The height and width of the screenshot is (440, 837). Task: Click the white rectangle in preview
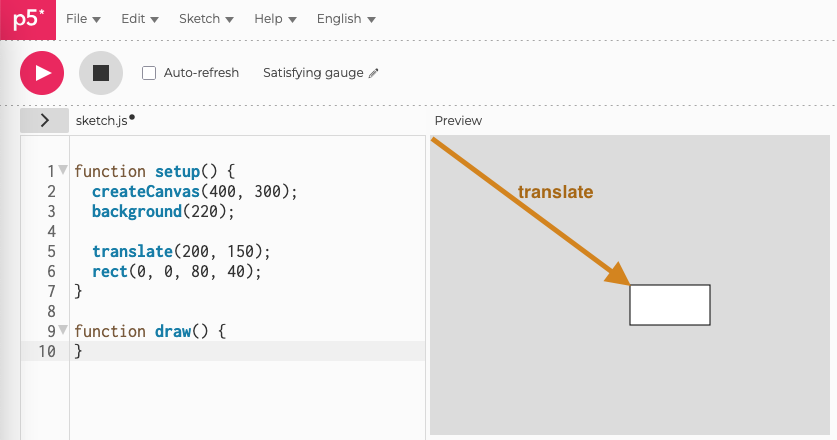click(x=669, y=305)
